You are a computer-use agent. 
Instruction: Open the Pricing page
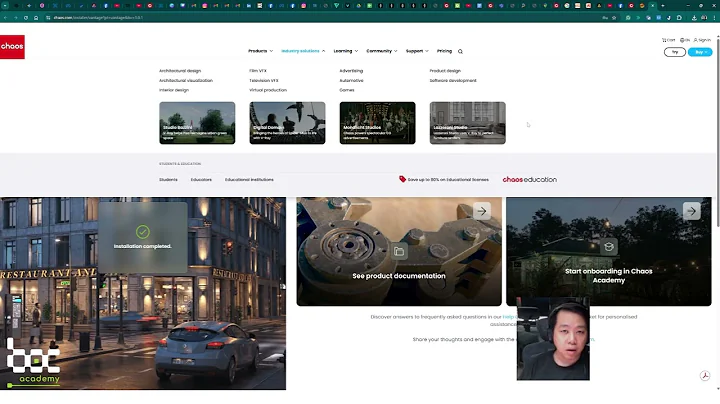[444, 51]
